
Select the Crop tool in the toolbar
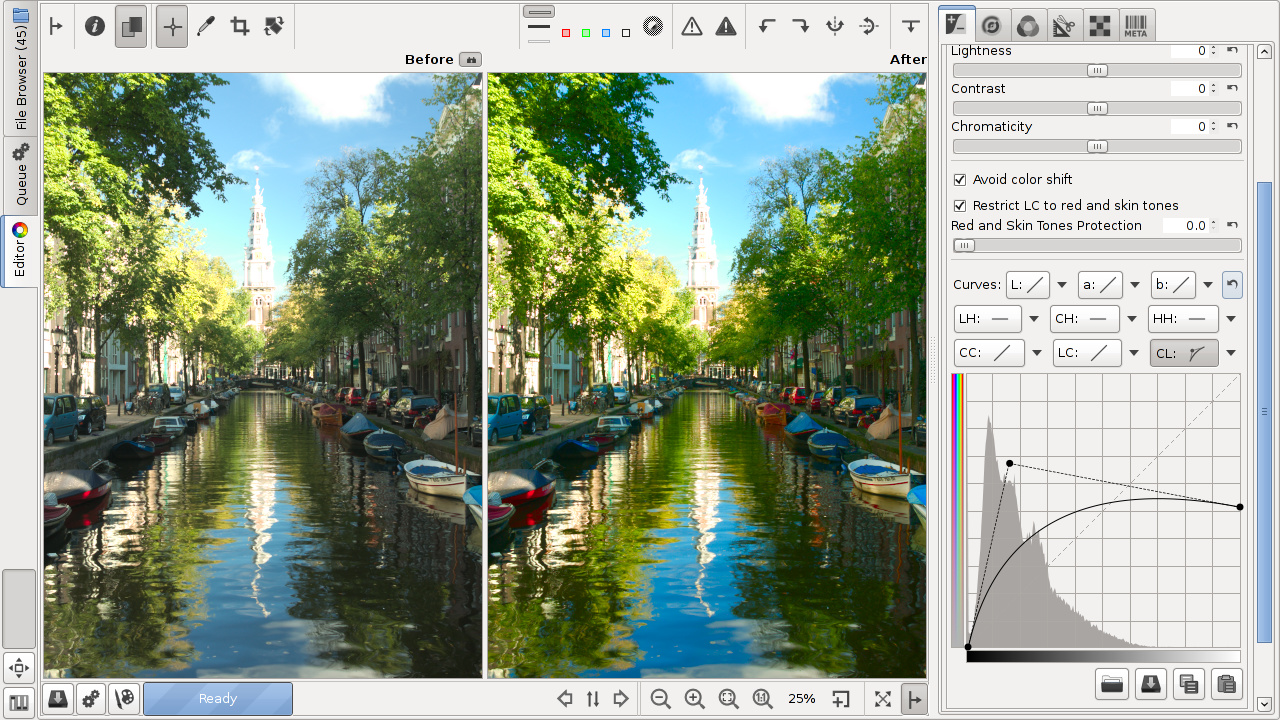[240, 27]
